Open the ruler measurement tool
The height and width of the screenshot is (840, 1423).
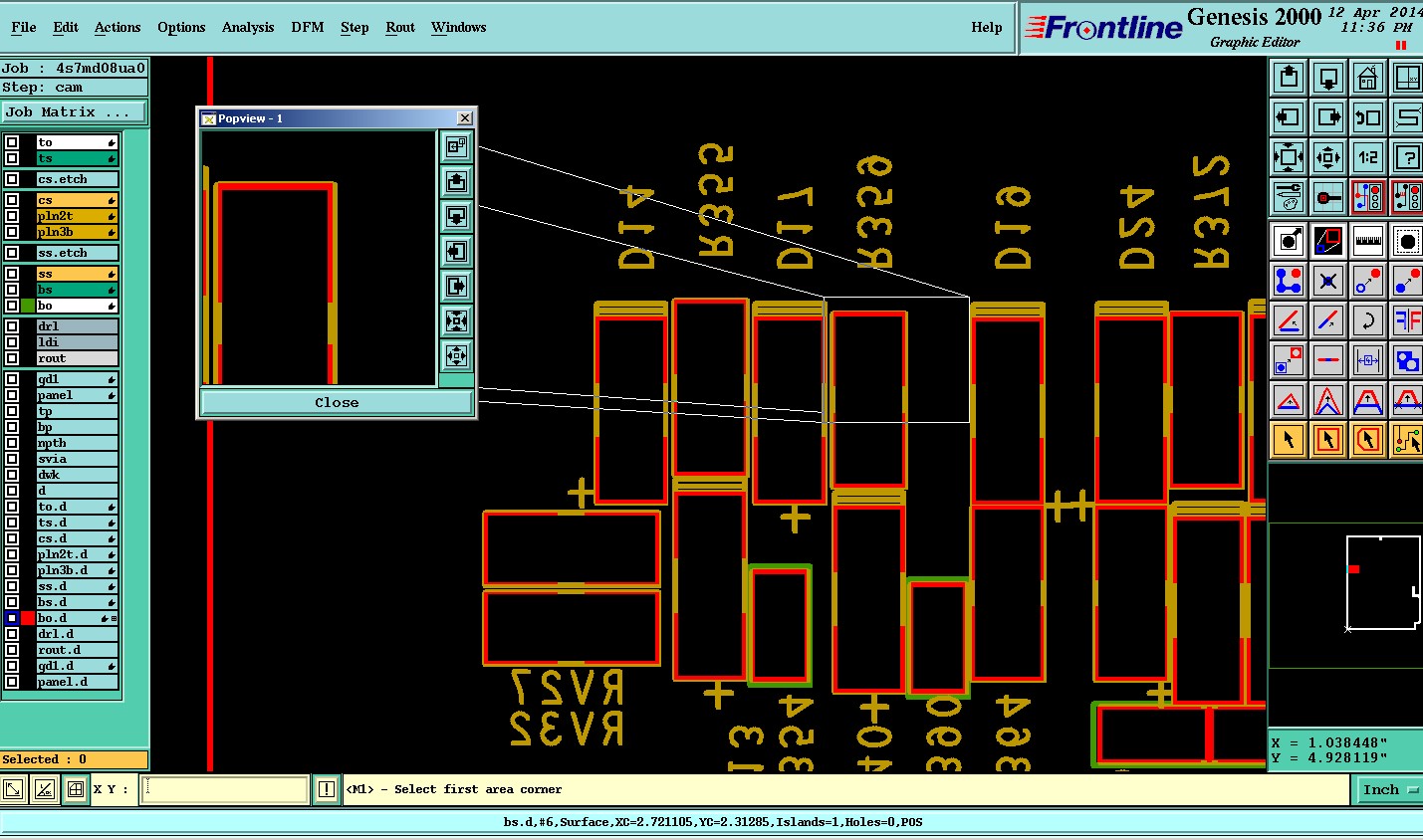pos(1367,241)
